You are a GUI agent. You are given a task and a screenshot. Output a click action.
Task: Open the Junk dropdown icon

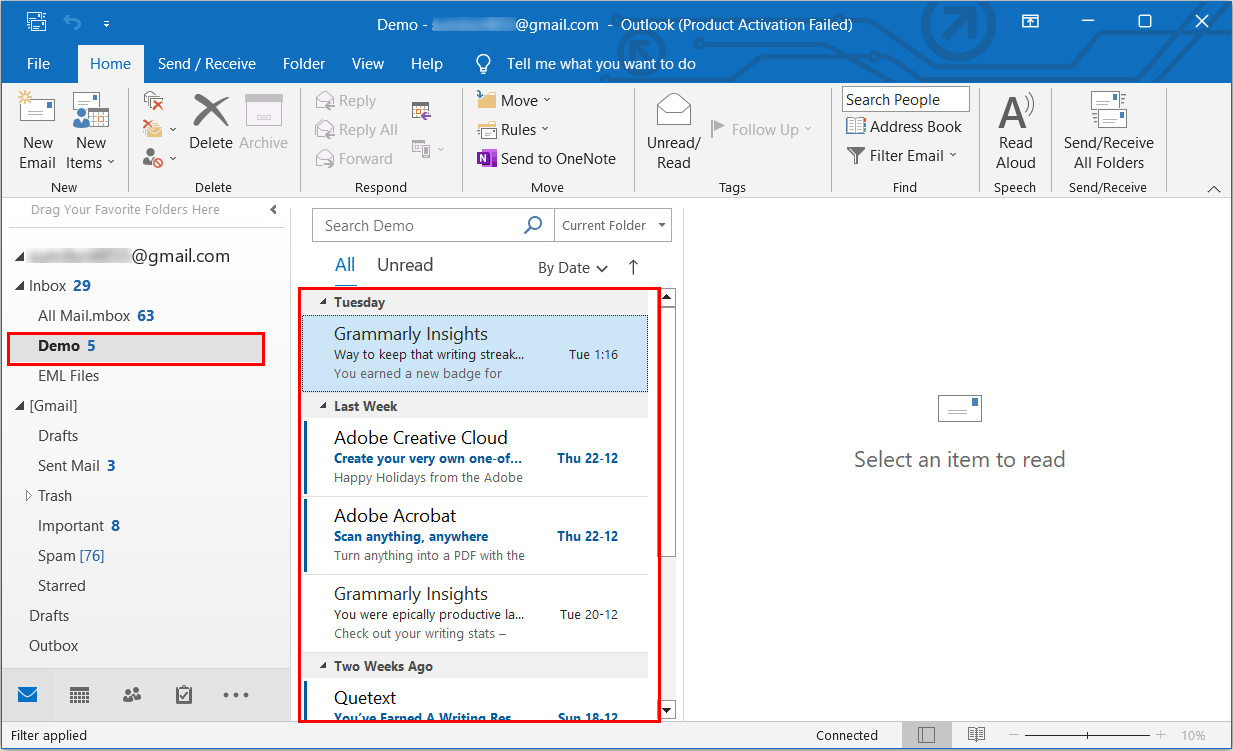159,158
